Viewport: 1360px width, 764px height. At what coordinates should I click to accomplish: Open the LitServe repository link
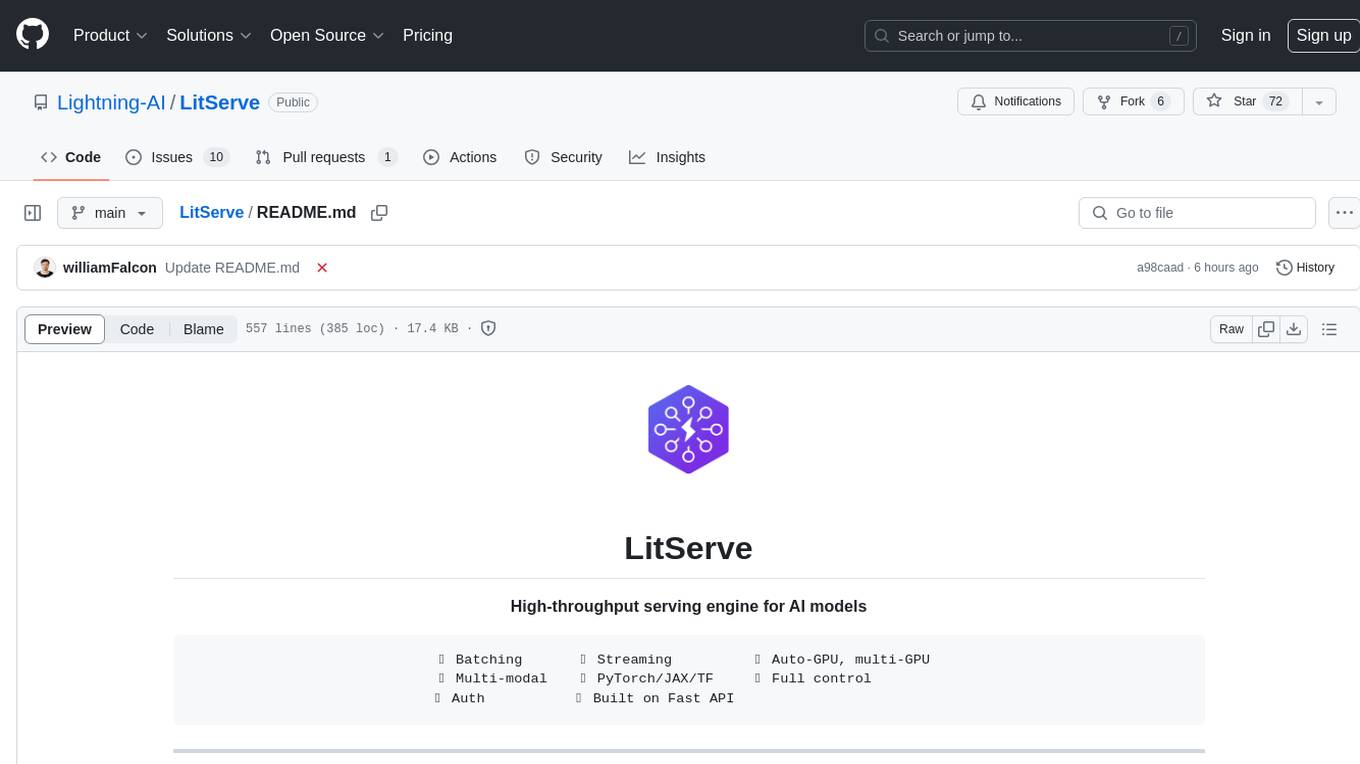tap(220, 102)
